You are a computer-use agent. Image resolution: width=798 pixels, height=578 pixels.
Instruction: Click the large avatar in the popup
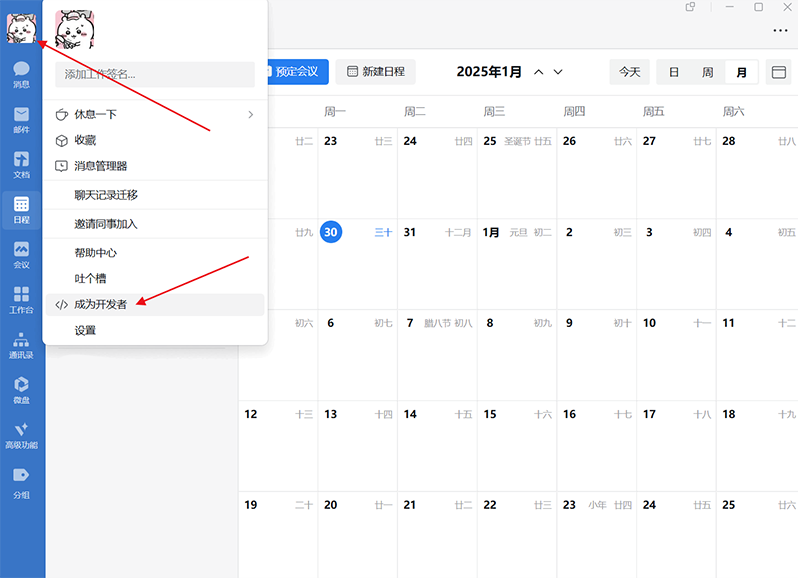coord(75,30)
